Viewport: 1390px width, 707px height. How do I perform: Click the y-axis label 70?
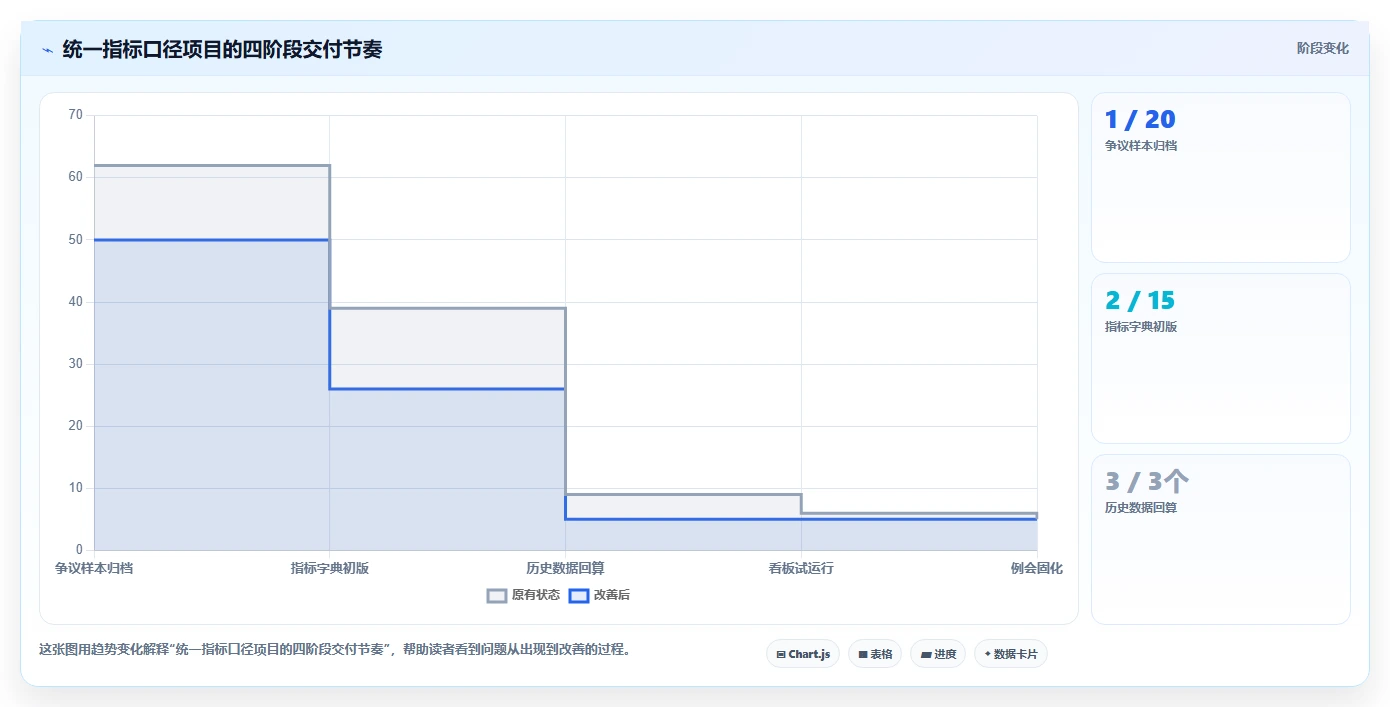tap(76, 115)
